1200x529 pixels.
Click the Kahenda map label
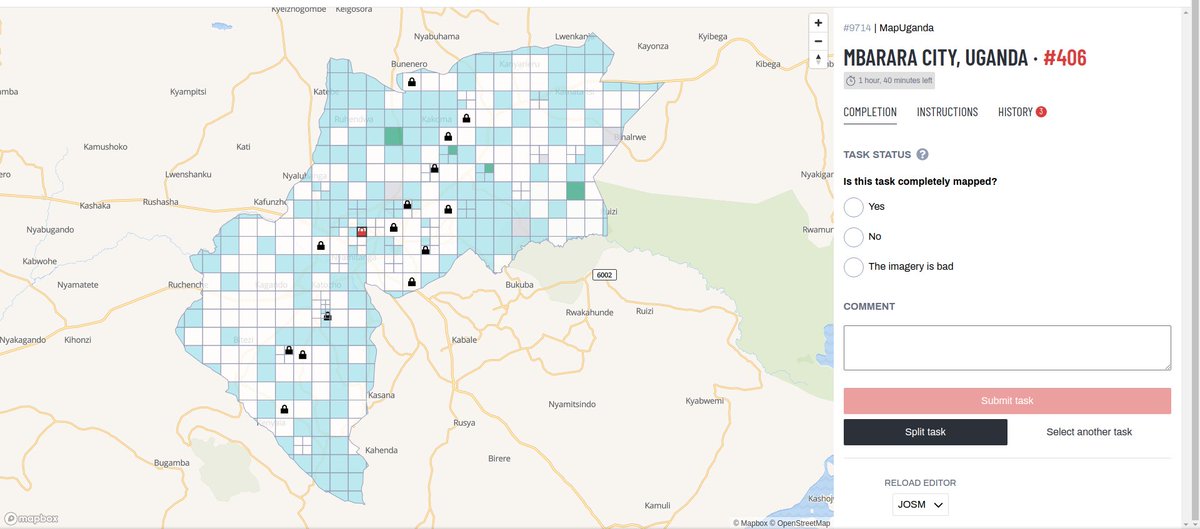pos(382,450)
